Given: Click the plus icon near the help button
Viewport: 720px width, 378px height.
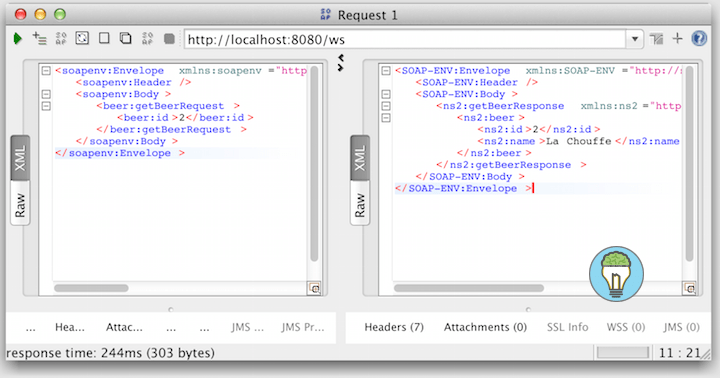Looking at the screenshot, I should click(x=678, y=39).
